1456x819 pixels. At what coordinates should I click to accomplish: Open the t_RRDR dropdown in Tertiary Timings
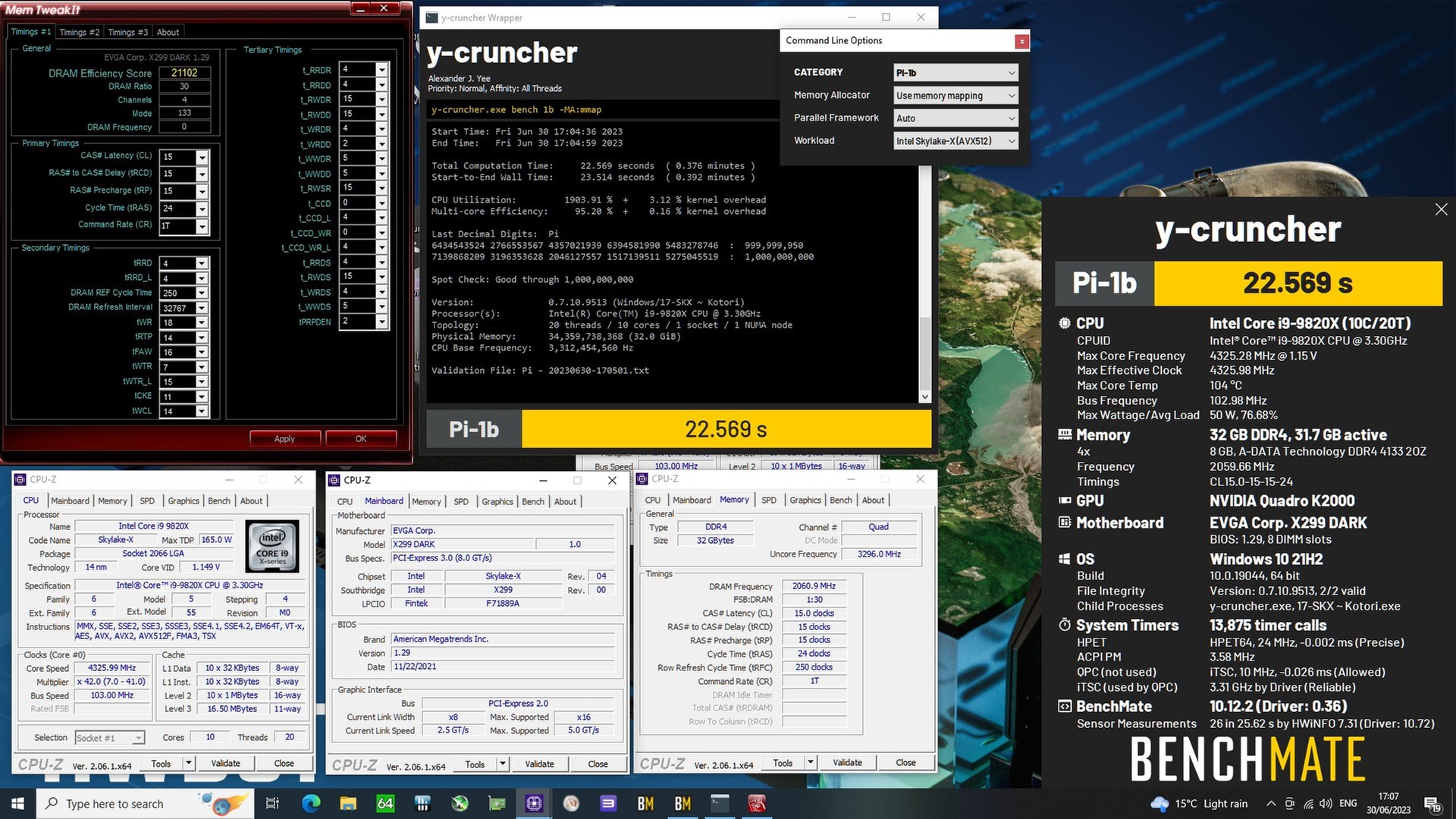tap(381, 70)
